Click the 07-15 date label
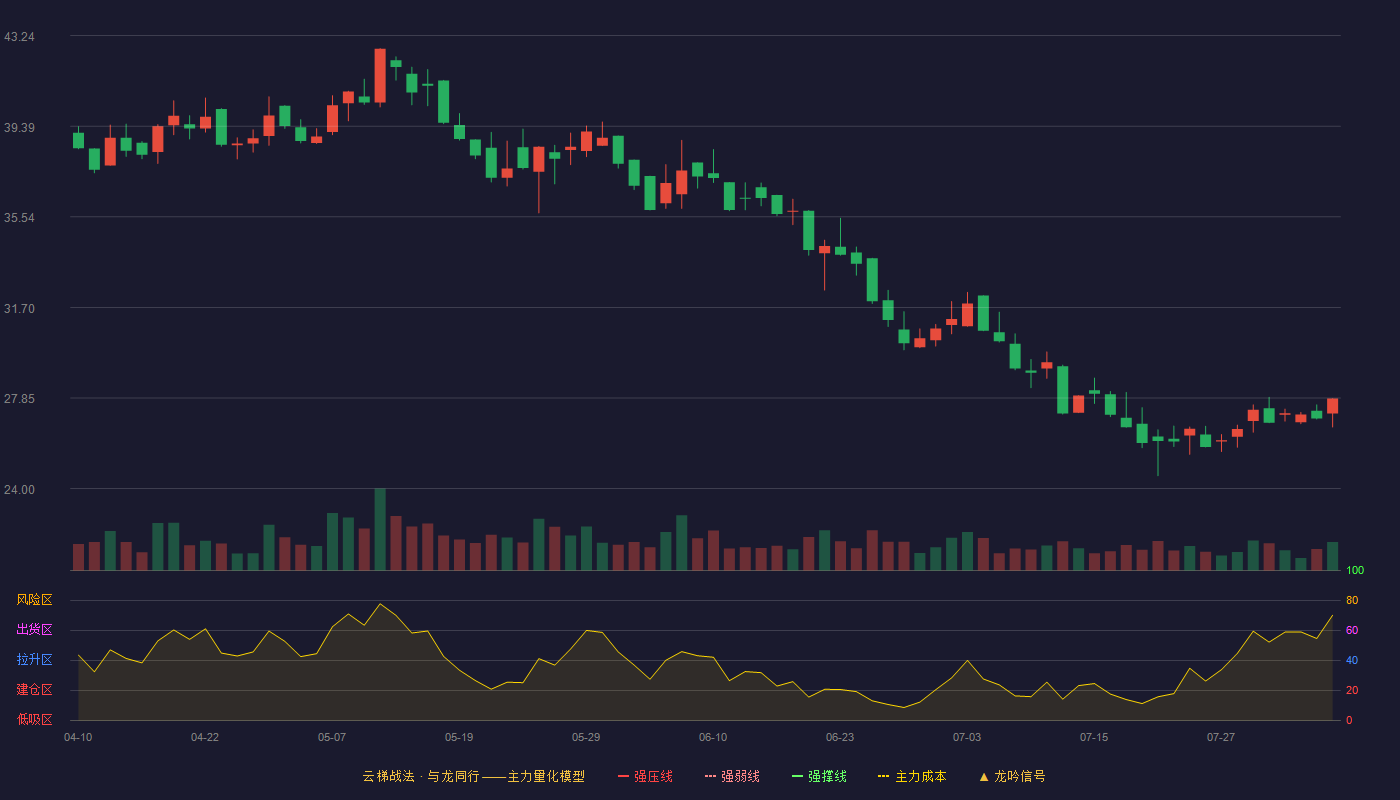 (x=1094, y=737)
